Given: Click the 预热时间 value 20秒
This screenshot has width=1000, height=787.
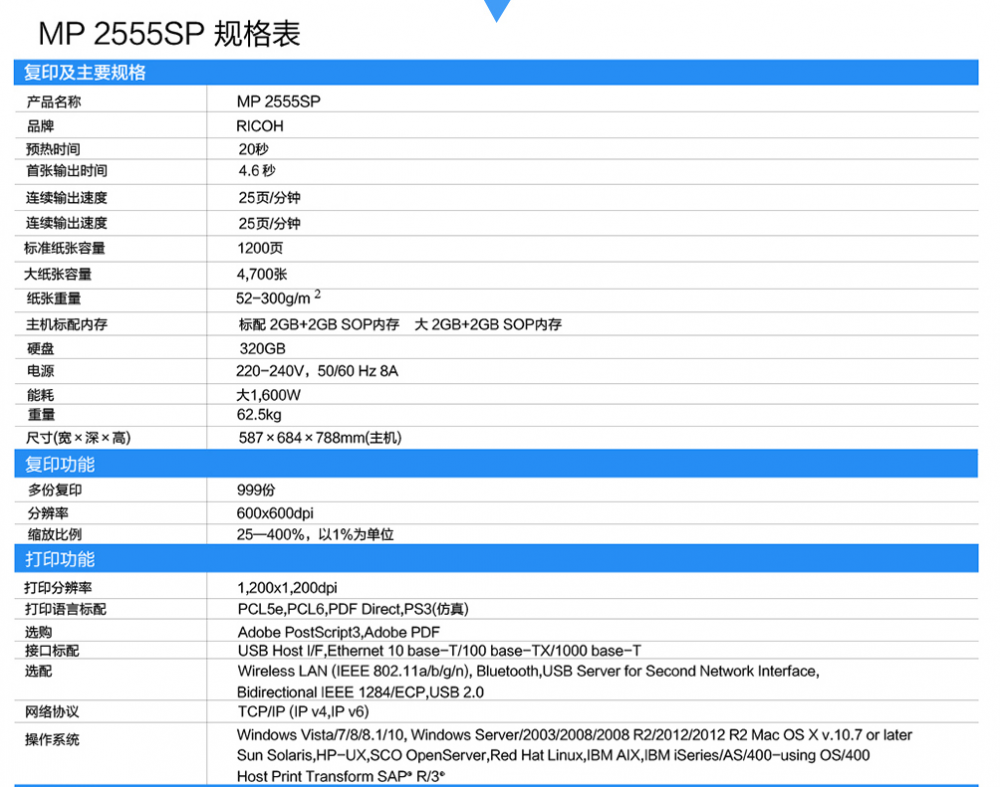Looking at the screenshot, I should click(254, 149).
